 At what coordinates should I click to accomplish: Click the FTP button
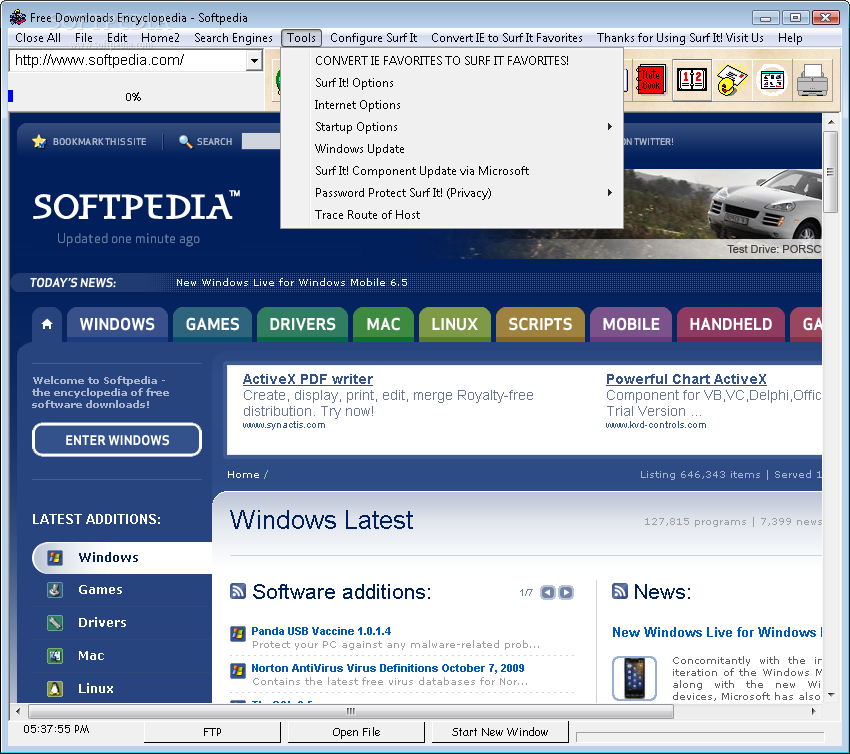point(212,732)
